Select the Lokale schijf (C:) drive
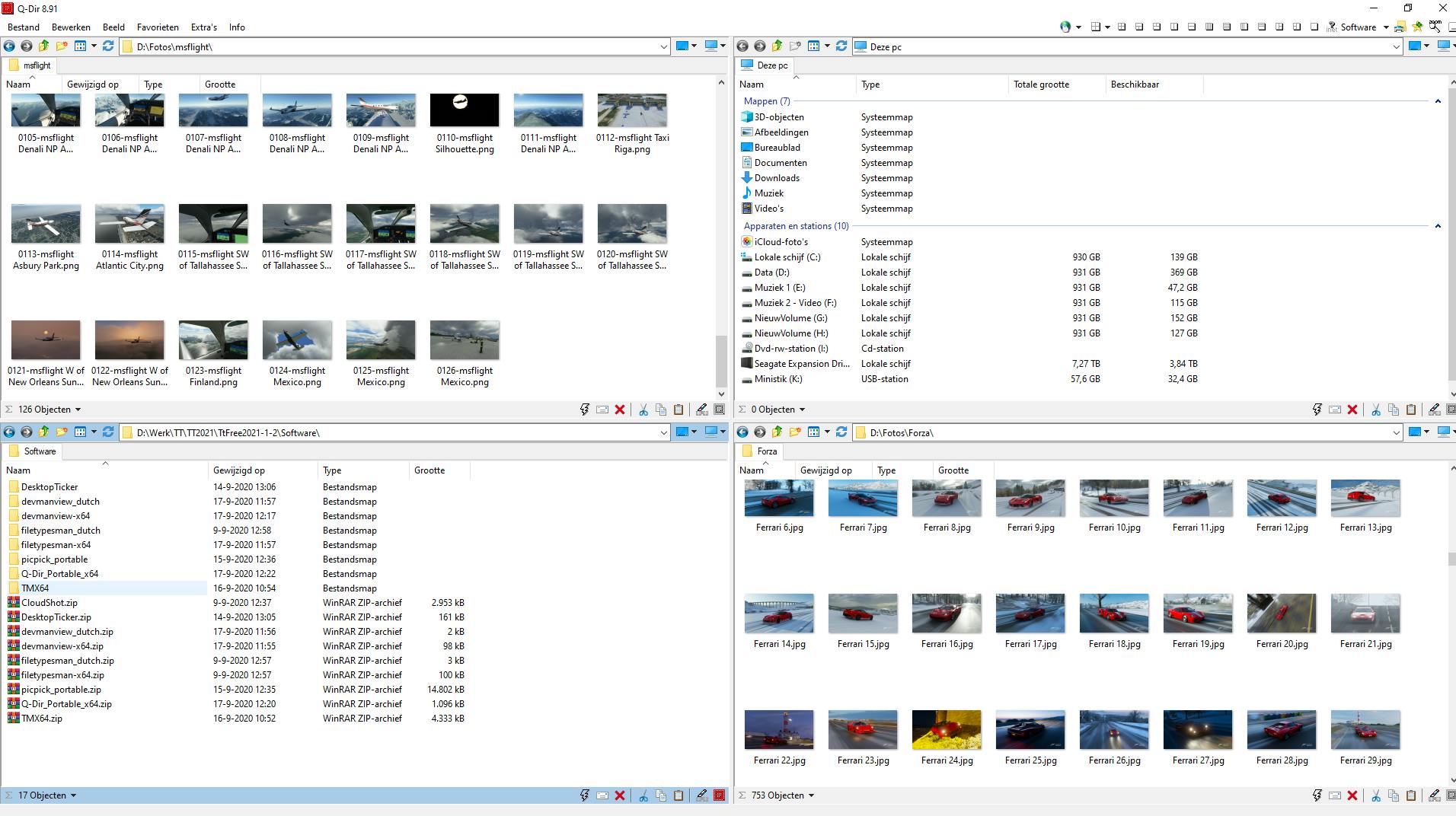The image size is (1456, 816). [787, 257]
